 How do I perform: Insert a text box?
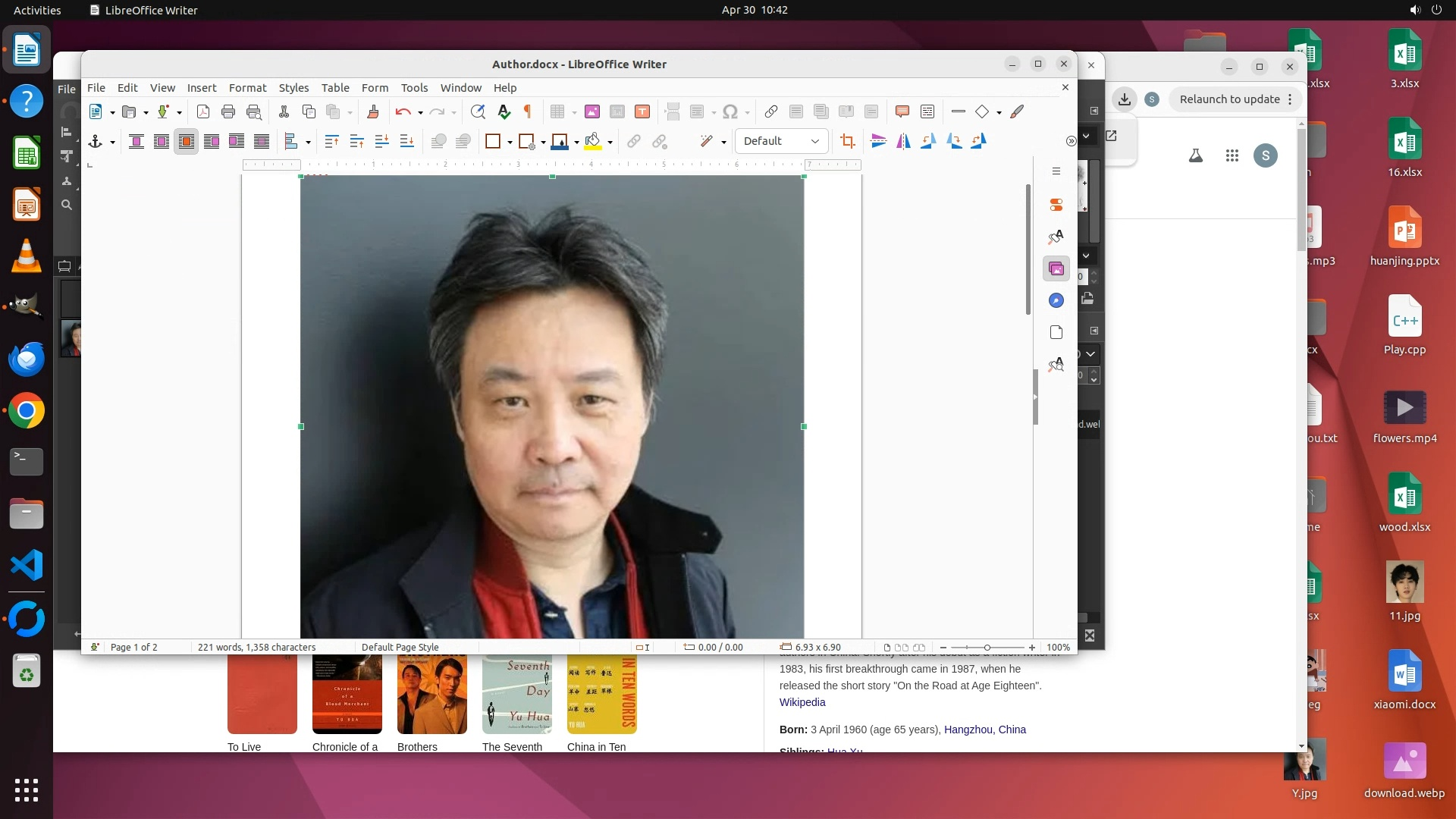[642, 112]
